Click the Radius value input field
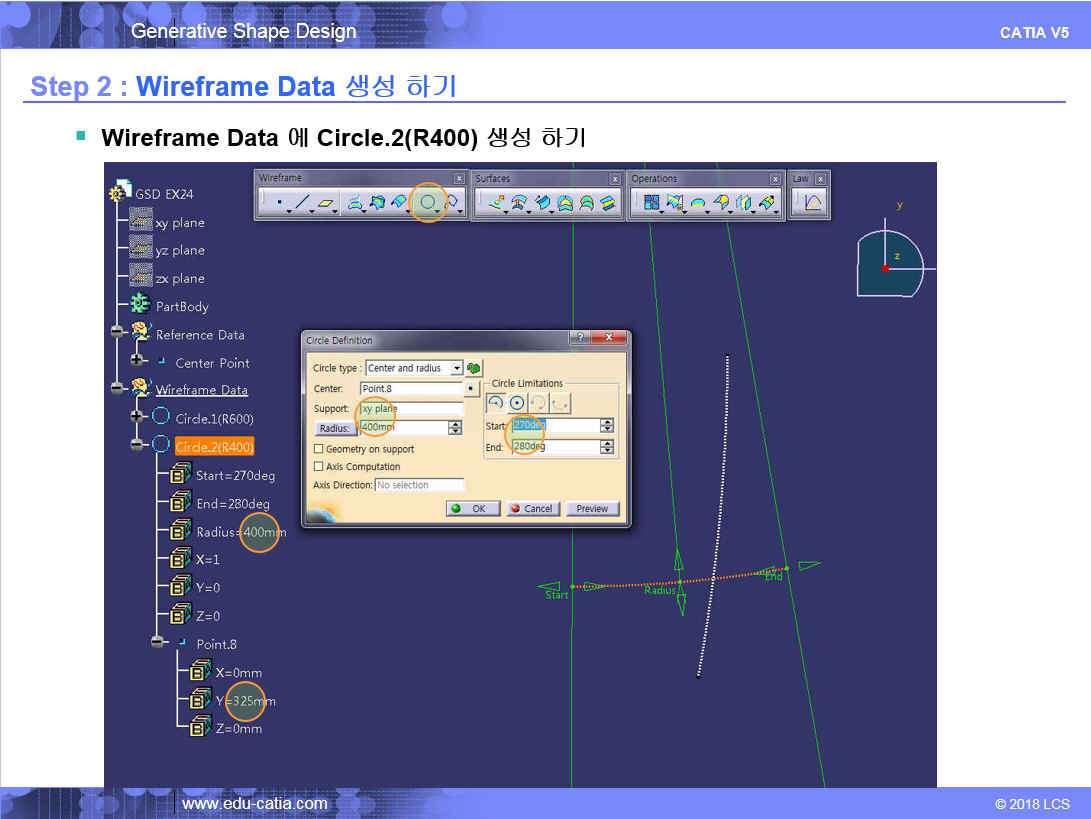The image size is (1091, 819). 403,428
